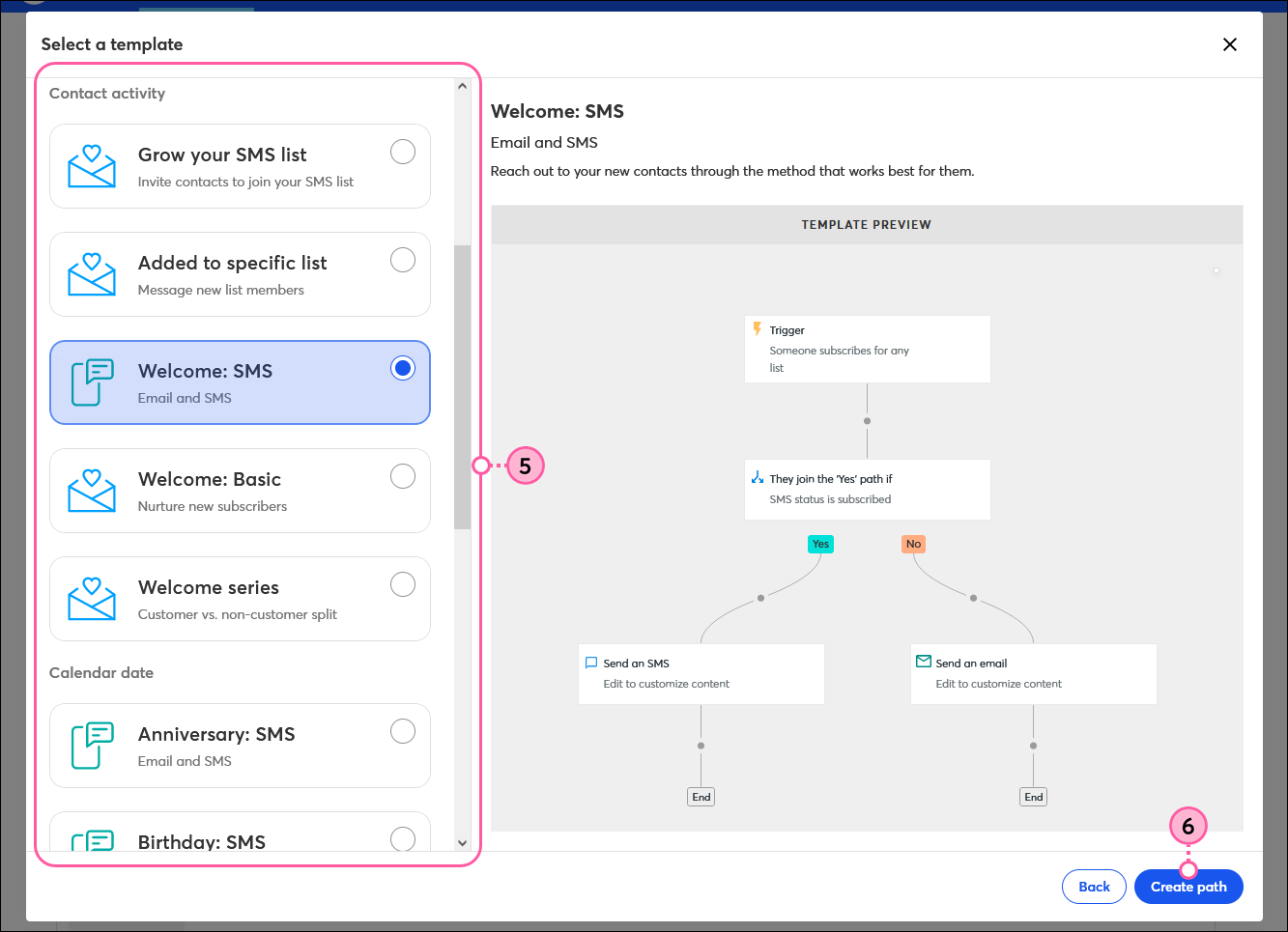Click the message icon next to Anniversary: SMS
The height and width of the screenshot is (932, 1288).
(x=91, y=746)
